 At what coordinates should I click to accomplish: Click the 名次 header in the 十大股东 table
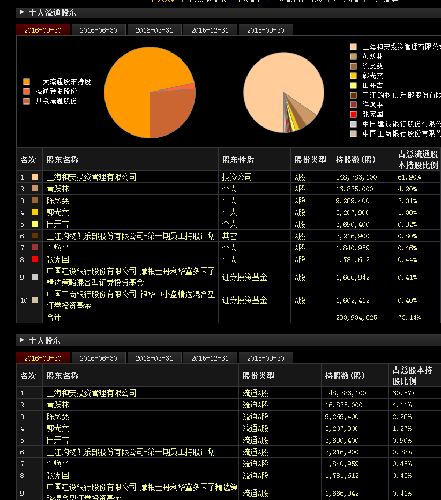[28, 376]
